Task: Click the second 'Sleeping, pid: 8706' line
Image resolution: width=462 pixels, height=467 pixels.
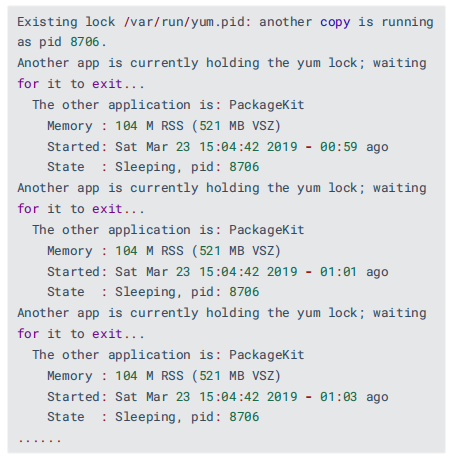Action: [x=187, y=292]
